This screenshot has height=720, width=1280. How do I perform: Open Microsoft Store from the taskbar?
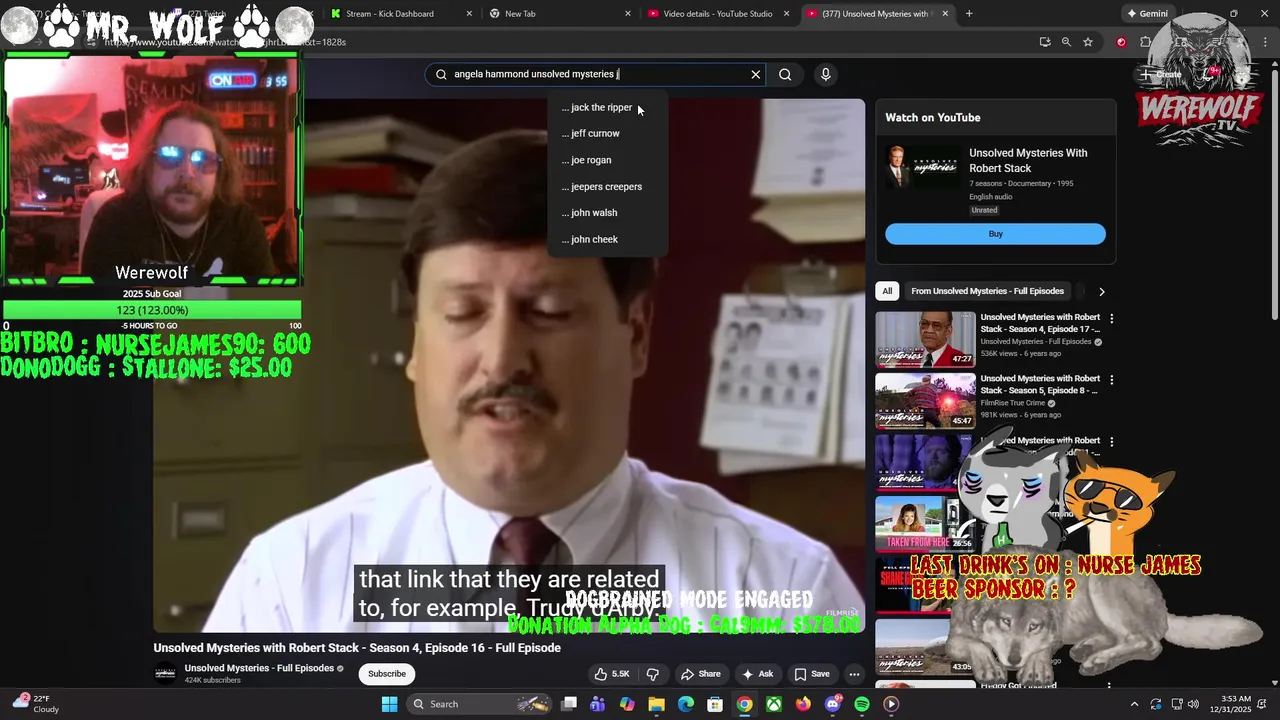coord(715,704)
